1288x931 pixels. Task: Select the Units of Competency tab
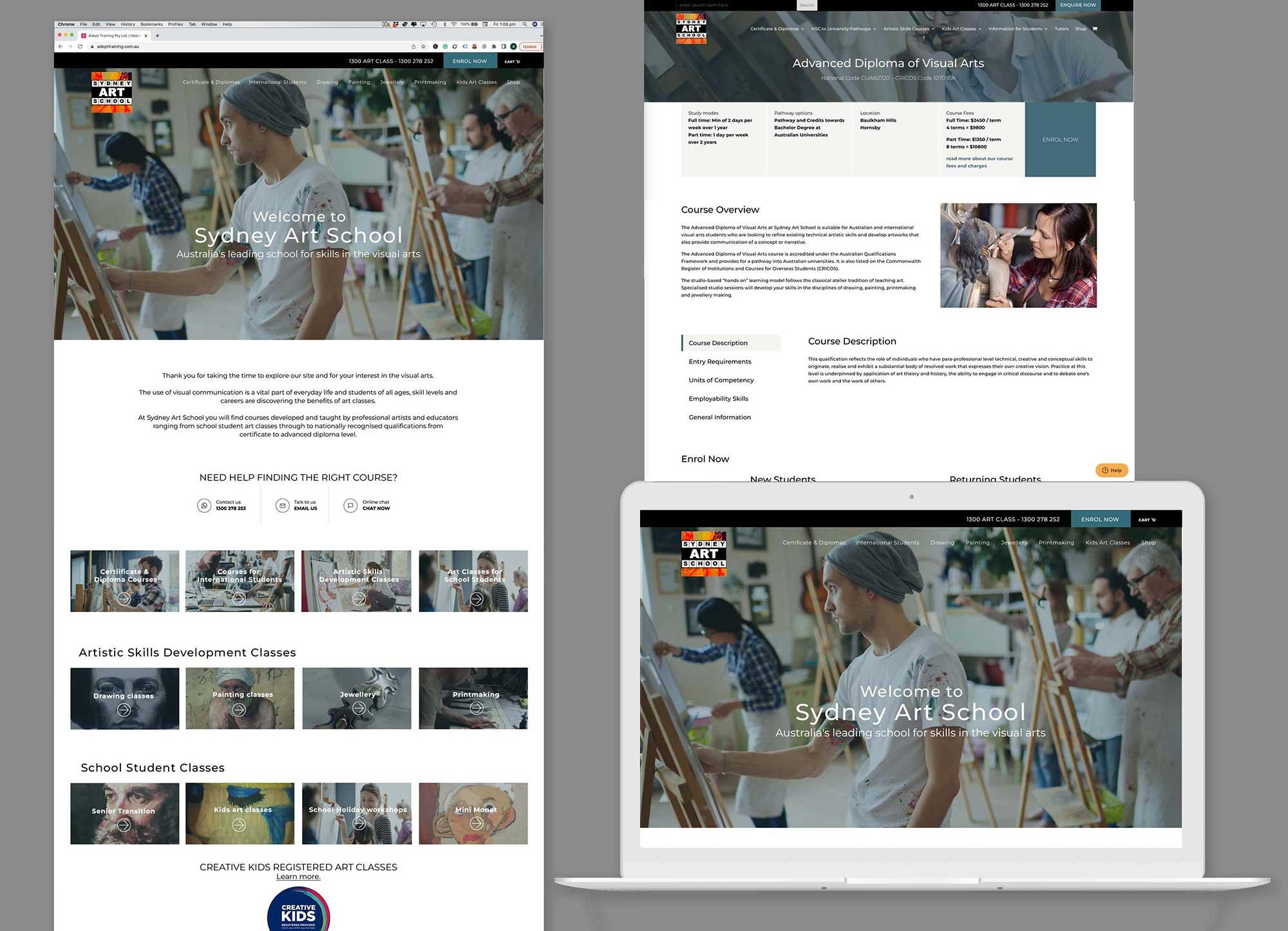click(x=721, y=380)
